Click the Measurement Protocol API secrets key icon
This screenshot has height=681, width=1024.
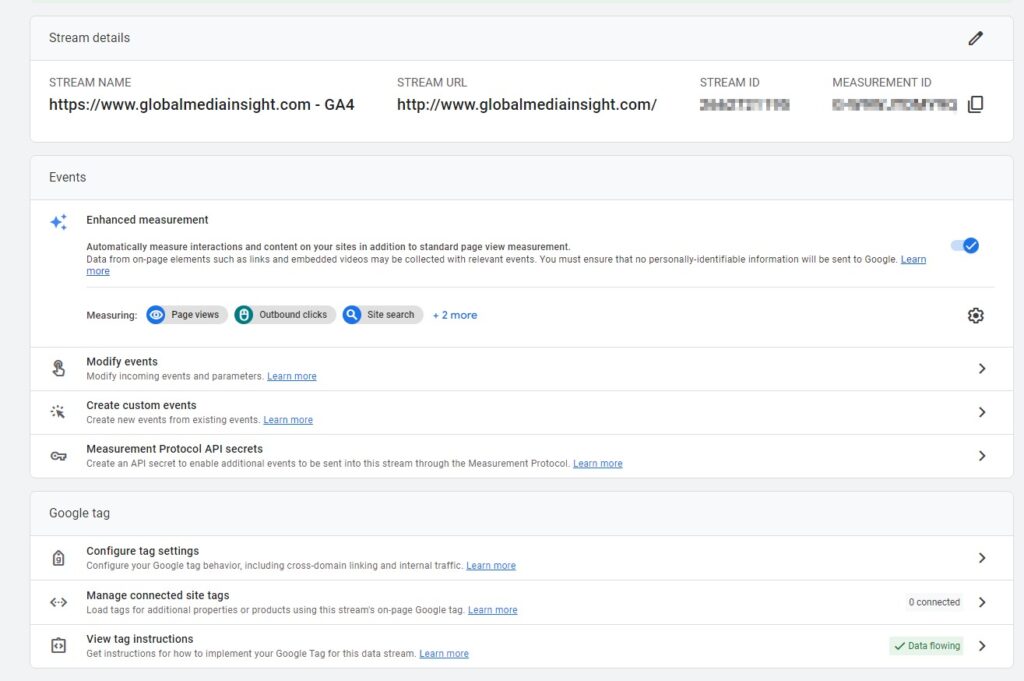click(x=59, y=455)
